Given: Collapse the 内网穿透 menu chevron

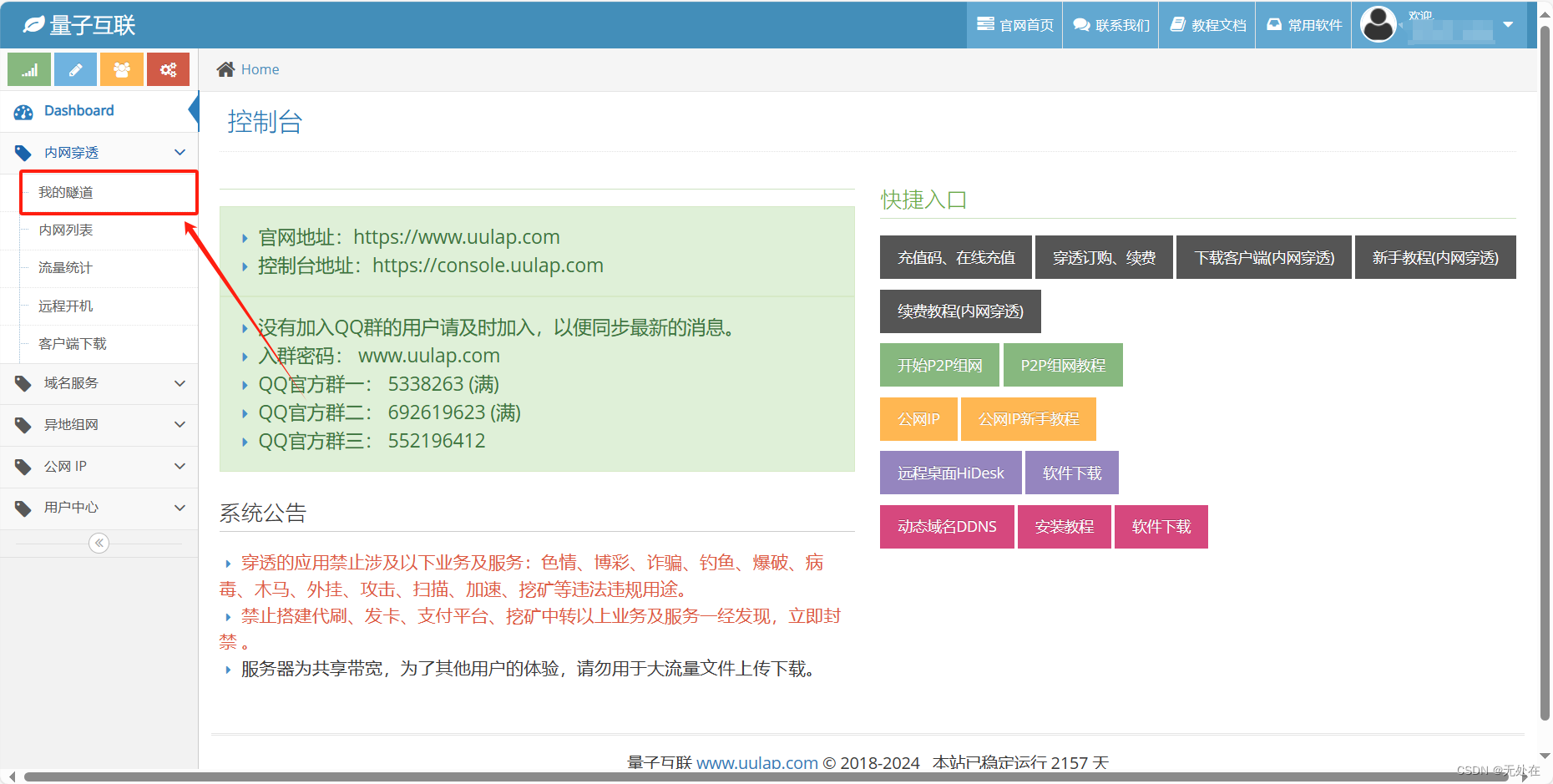Looking at the screenshot, I should pos(180,152).
